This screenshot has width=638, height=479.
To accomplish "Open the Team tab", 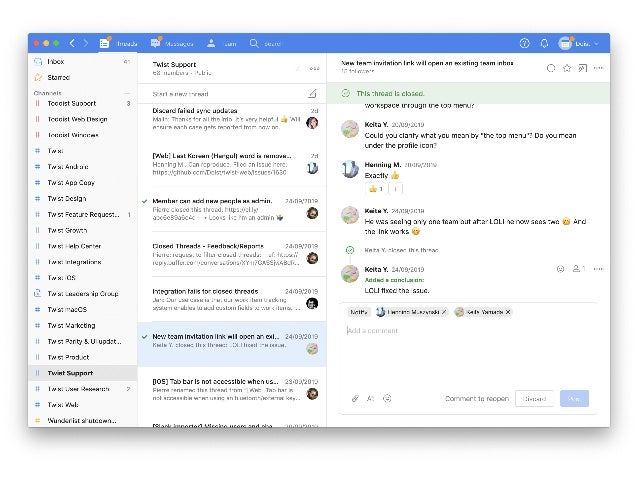I will pyautogui.click(x=221, y=43).
